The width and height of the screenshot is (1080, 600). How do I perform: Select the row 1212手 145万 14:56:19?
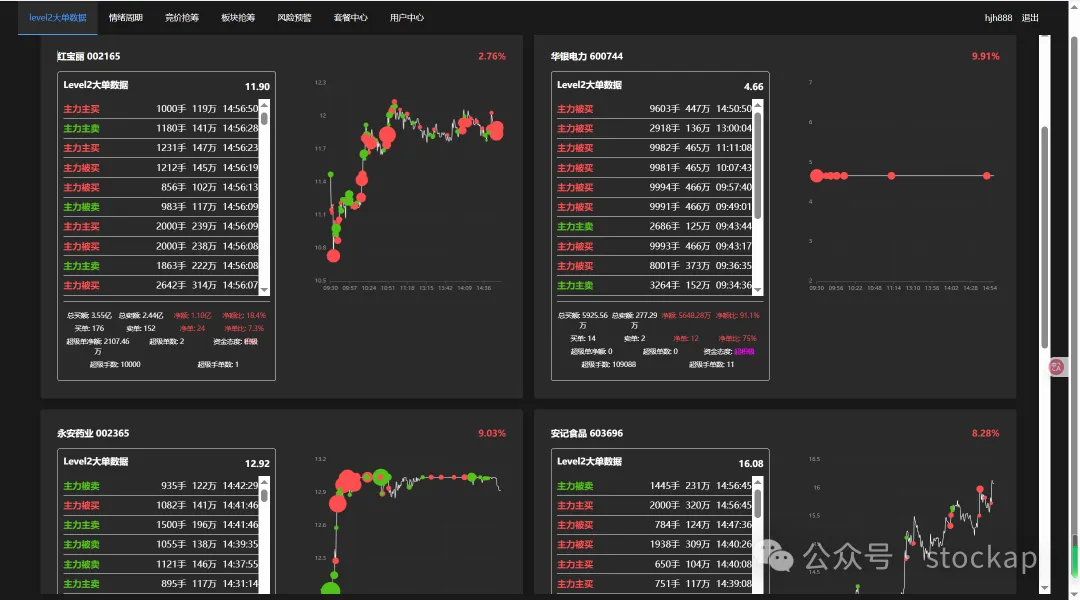(161, 167)
